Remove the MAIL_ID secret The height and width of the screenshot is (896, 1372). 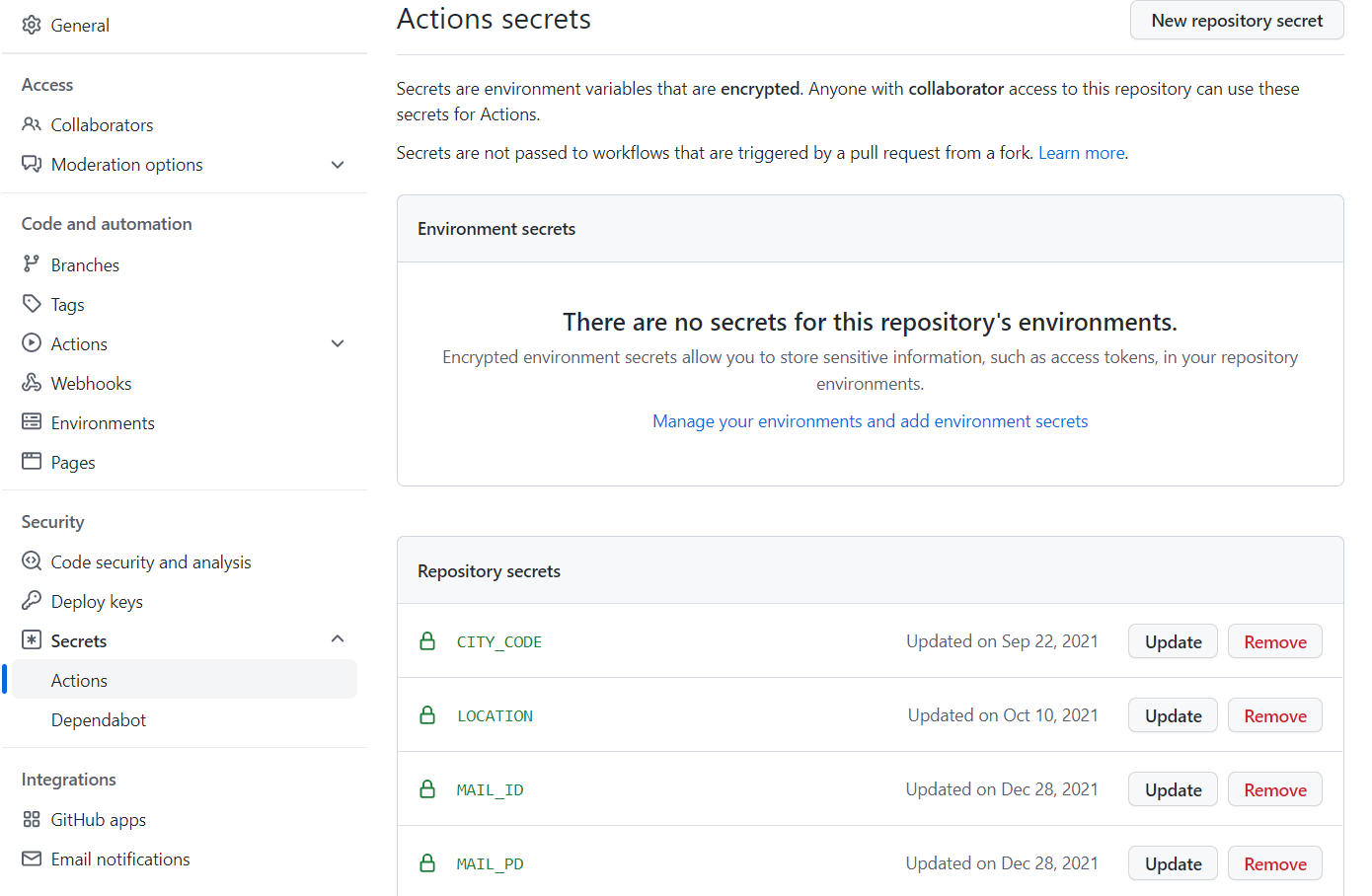[x=1274, y=790]
